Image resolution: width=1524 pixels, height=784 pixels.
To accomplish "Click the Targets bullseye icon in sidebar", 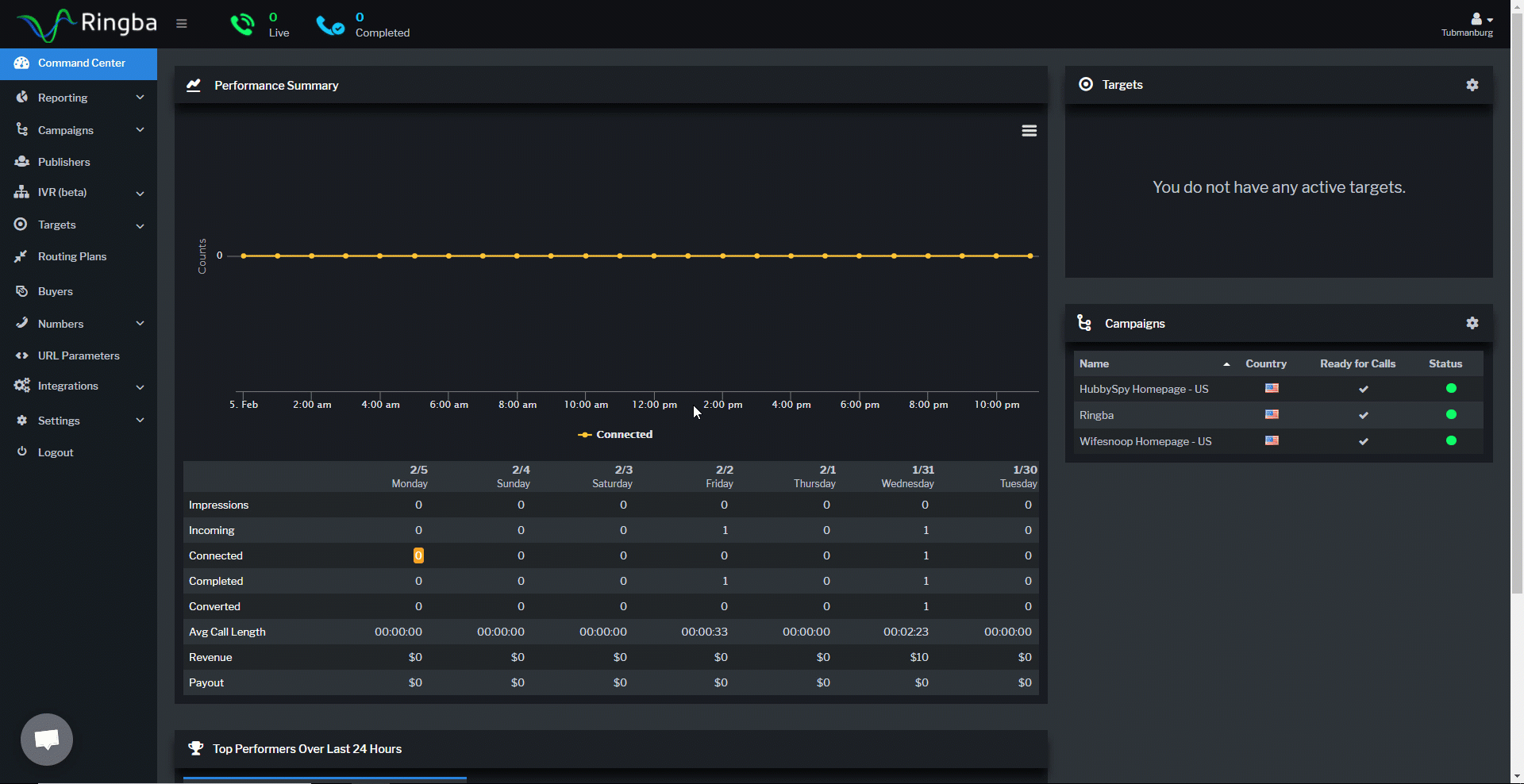I will coord(21,225).
